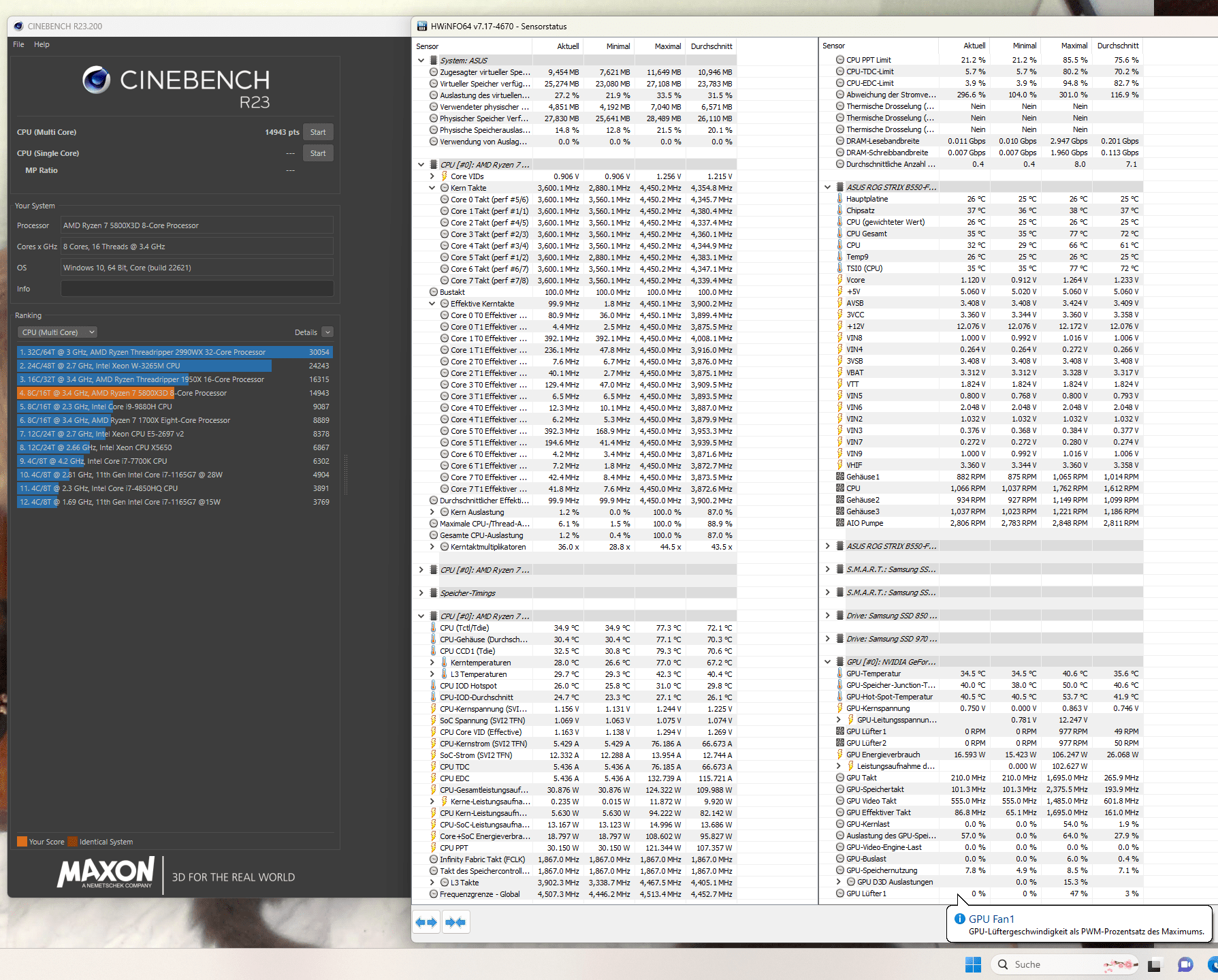Click the Hauptplatine thermometer icon

[840, 199]
